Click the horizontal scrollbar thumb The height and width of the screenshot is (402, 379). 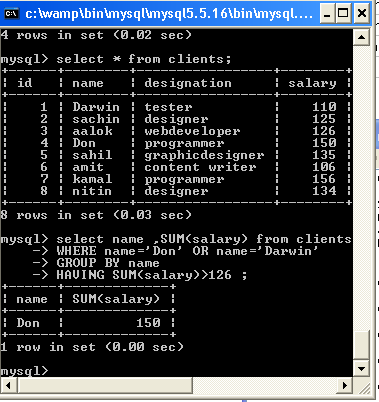click(x=105, y=386)
